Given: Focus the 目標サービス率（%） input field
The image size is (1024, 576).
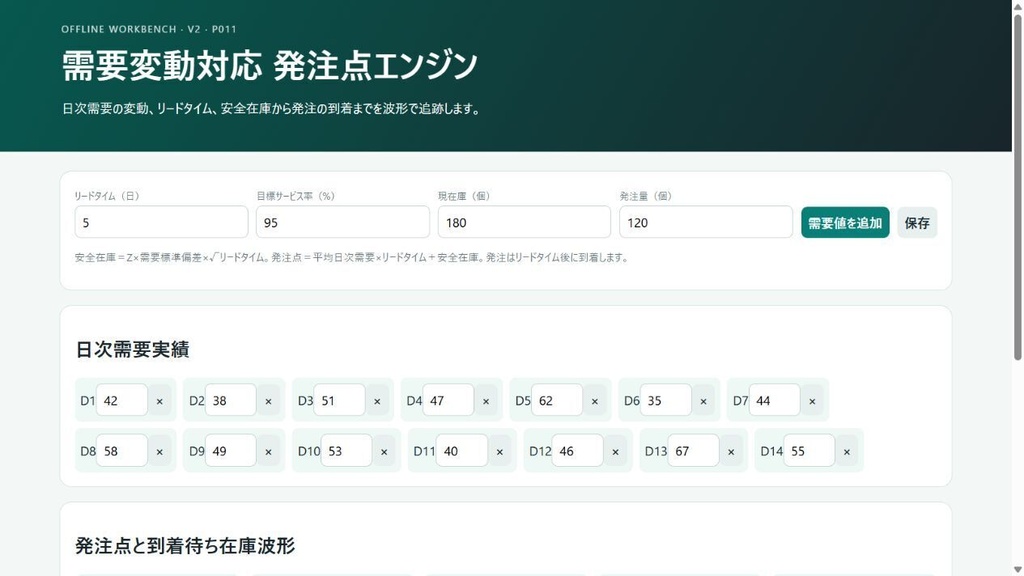Looking at the screenshot, I should (x=343, y=223).
